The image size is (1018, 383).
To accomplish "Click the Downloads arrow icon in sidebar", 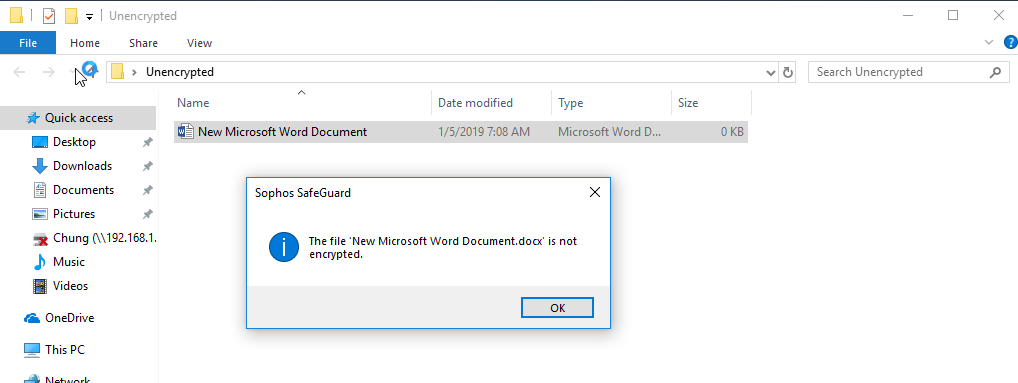I will pos(40,166).
